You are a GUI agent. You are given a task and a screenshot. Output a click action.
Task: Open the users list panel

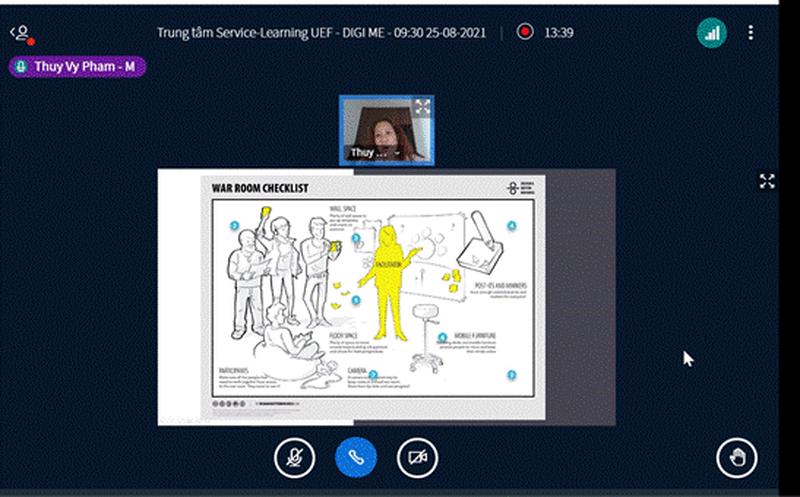pyautogui.click(x=20, y=33)
